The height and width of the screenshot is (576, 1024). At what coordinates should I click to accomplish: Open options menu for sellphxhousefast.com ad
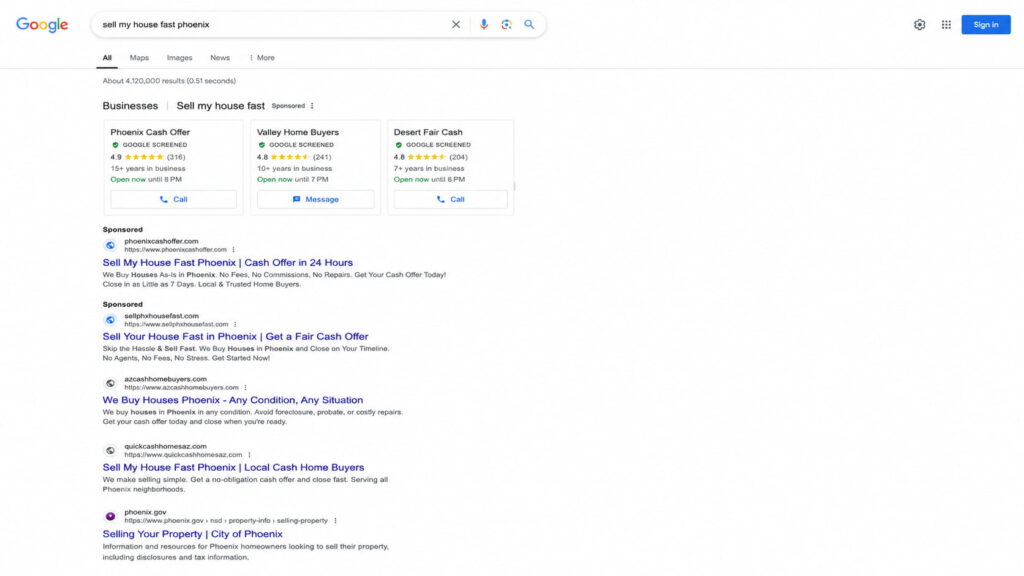235,324
